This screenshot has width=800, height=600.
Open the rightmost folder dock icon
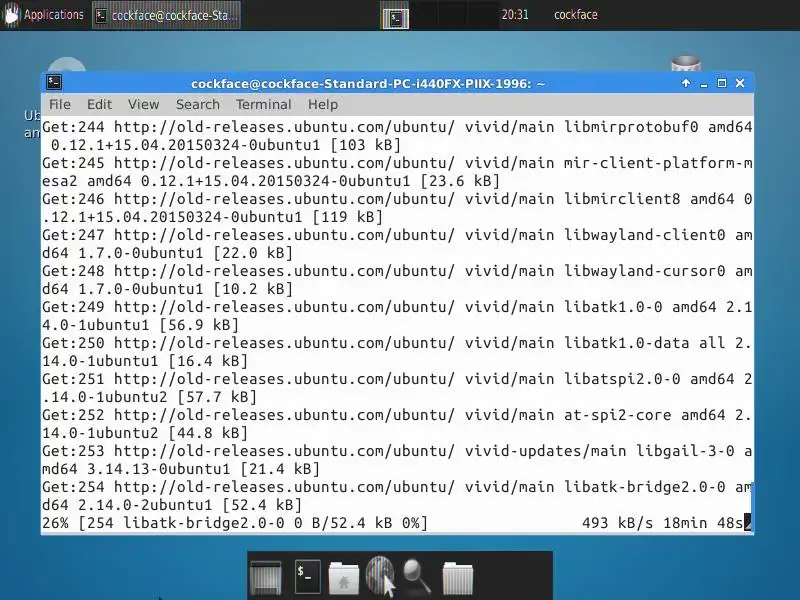tap(458, 578)
